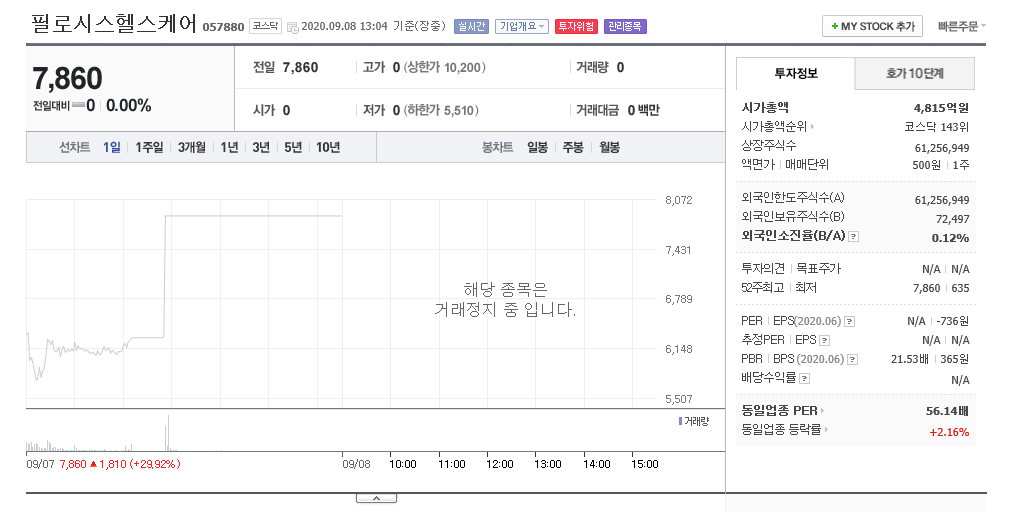Expand the 빠른주문 dropdown
The image size is (1014, 512).
[x=962, y=27]
